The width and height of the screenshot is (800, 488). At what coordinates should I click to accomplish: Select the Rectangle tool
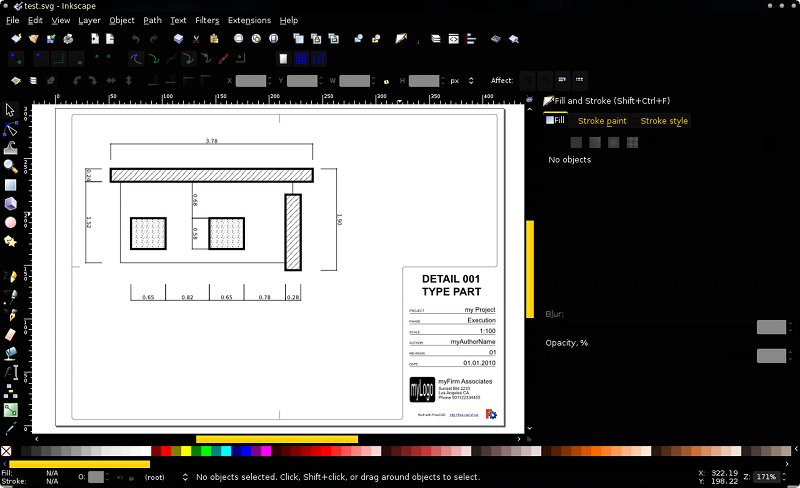pos(10,185)
